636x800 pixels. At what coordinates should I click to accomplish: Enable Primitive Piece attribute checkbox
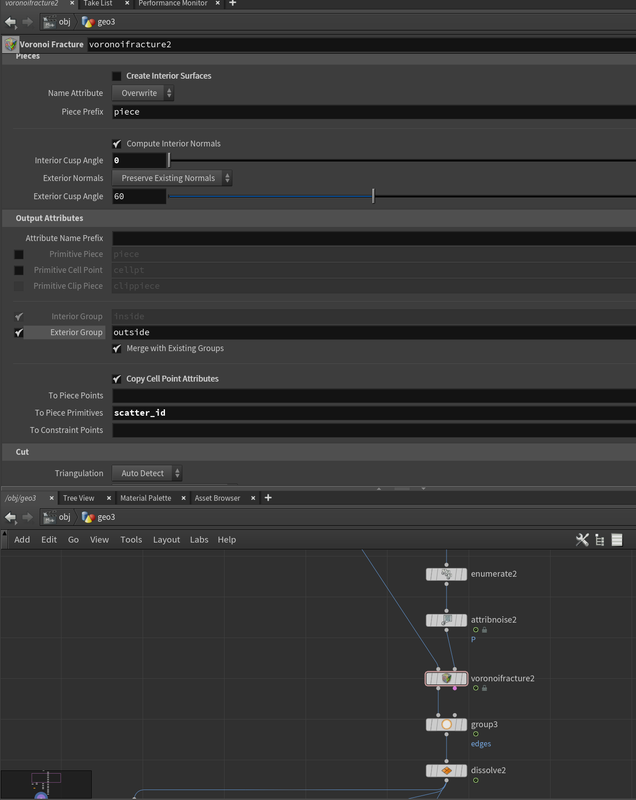tap(19, 254)
